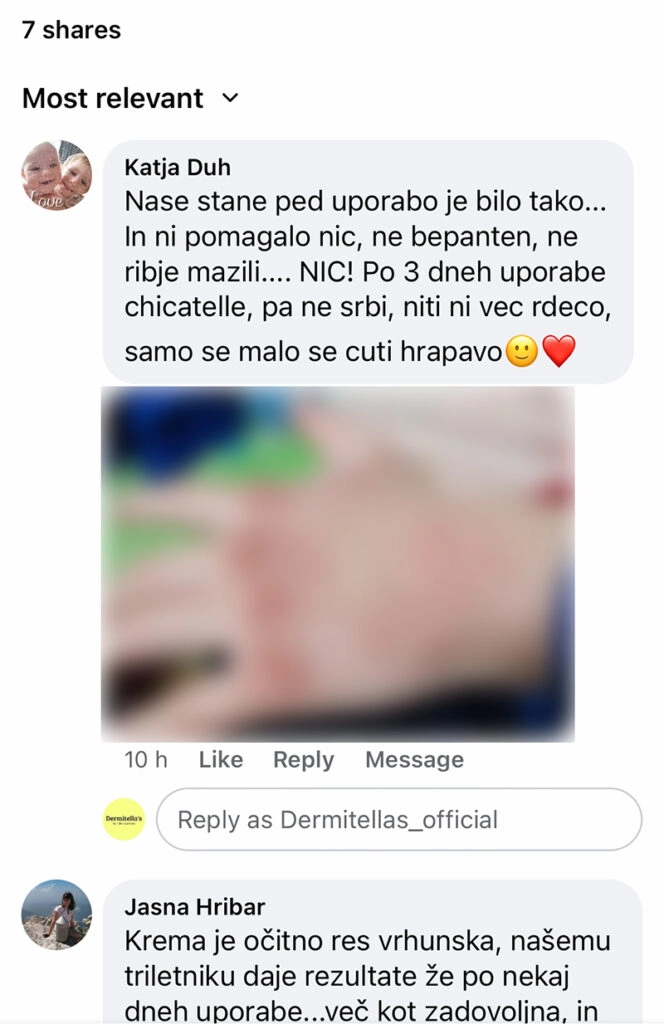View the 7 shares list
Viewport: 664px width, 1024px height.
point(71,30)
